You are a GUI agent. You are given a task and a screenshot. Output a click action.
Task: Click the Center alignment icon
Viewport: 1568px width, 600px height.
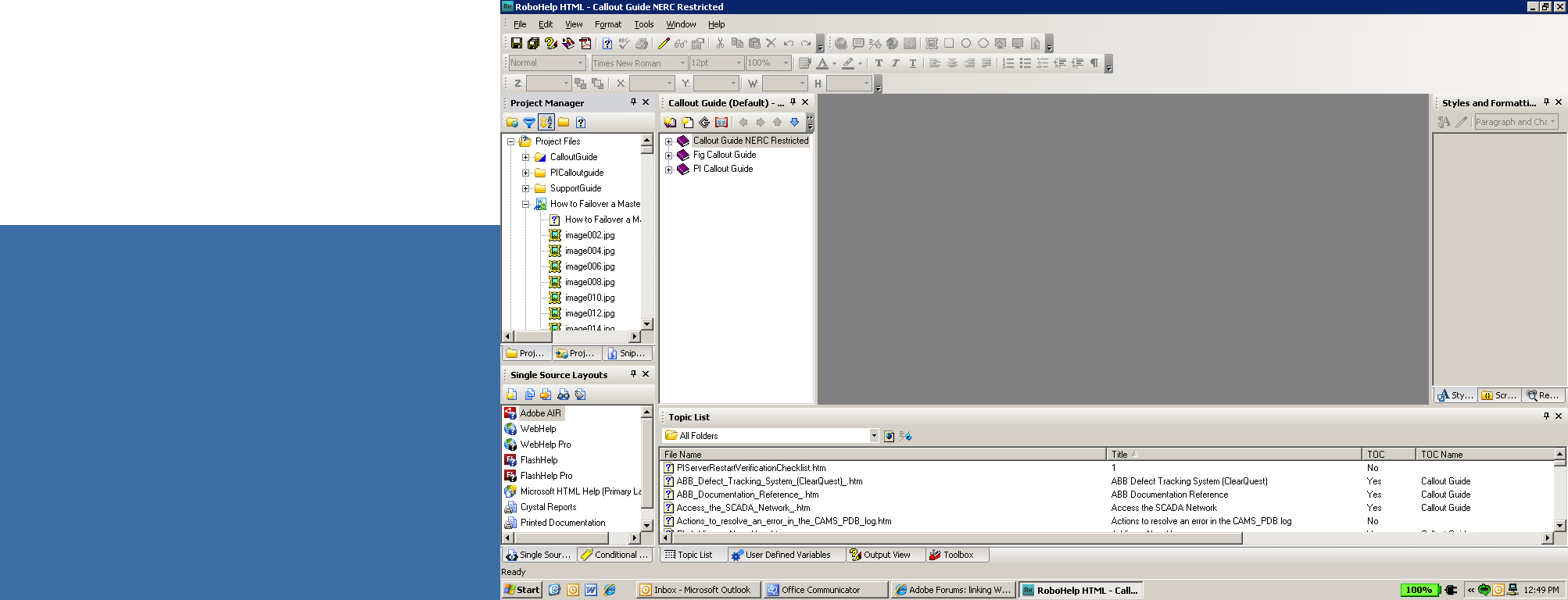pyautogui.click(x=952, y=63)
